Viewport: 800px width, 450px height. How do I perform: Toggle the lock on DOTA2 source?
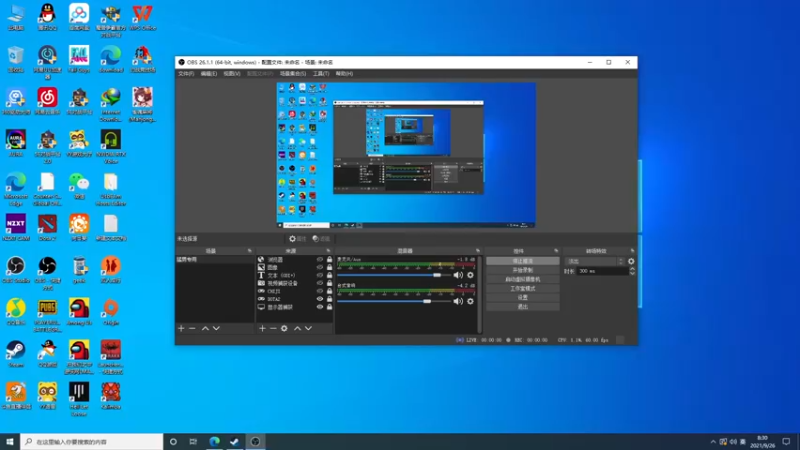tap(330, 299)
